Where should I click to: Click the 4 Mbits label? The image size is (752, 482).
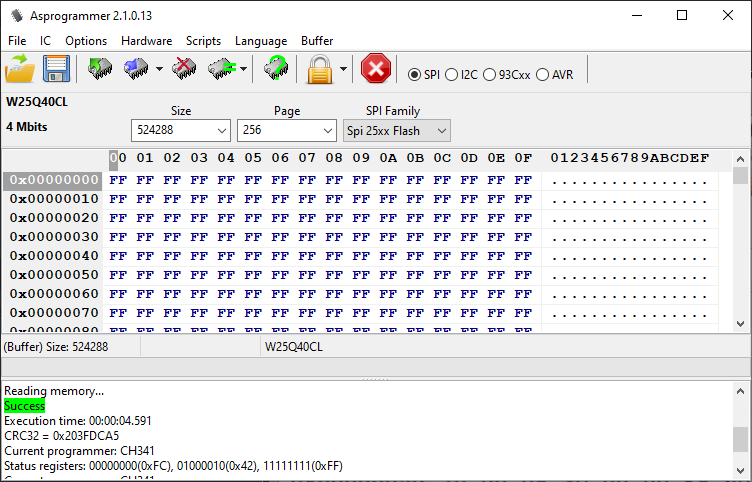point(27,127)
